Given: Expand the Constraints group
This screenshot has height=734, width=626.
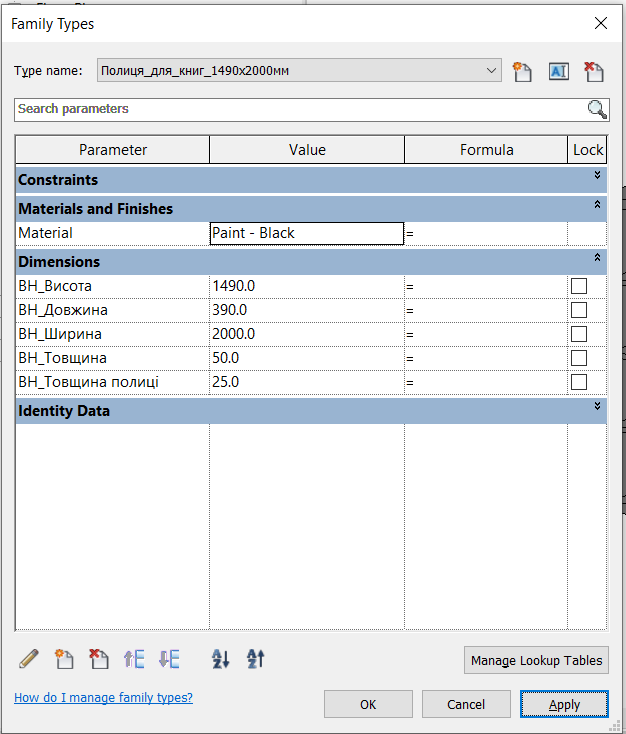Looking at the screenshot, I should tap(597, 176).
